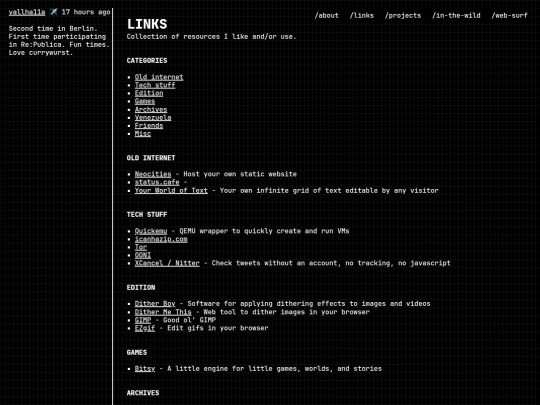Jump to the Venezuela category
The width and height of the screenshot is (540, 405).
pos(153,117)
